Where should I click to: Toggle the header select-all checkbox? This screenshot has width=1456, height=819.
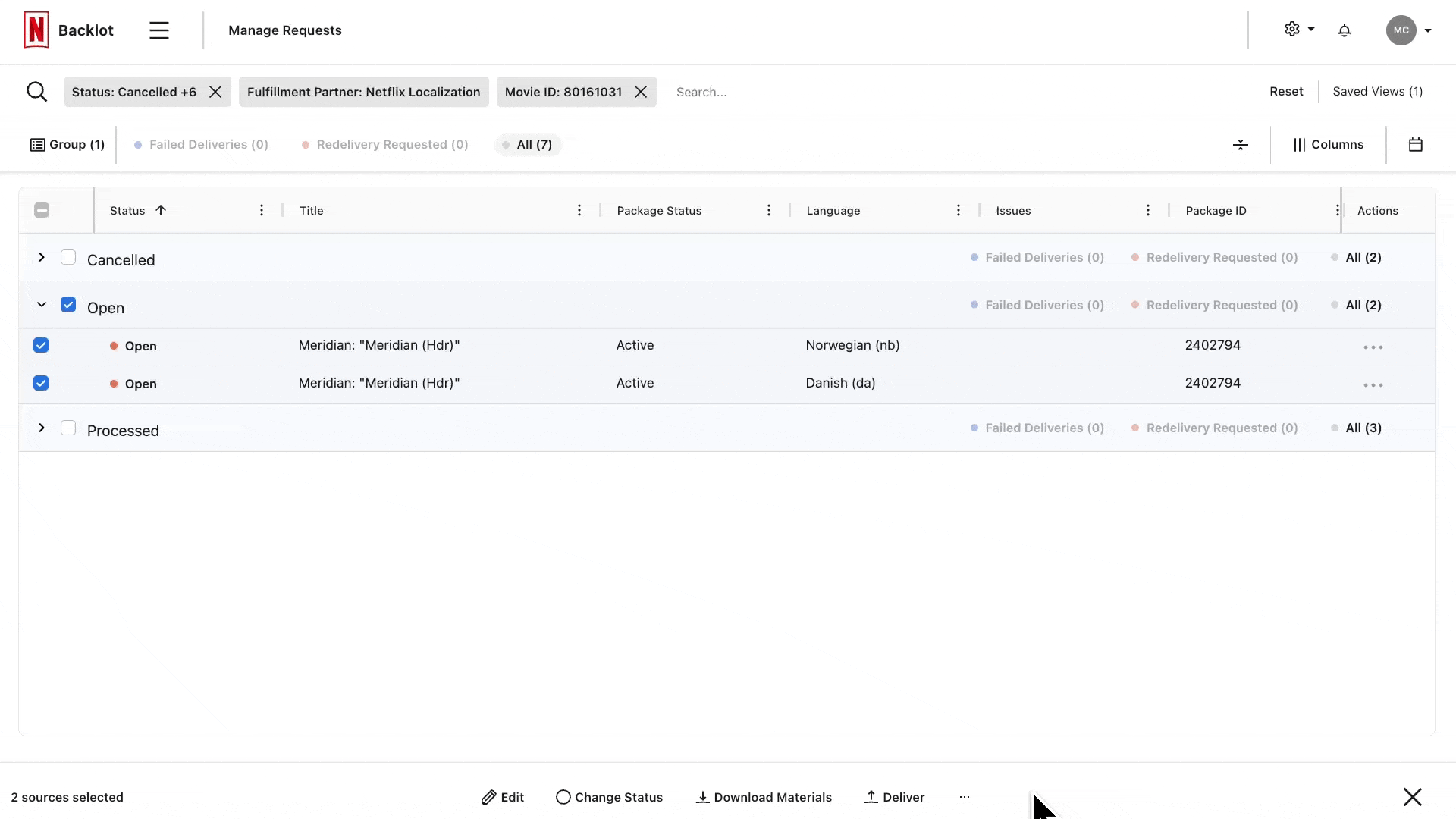tap(42, 211)
